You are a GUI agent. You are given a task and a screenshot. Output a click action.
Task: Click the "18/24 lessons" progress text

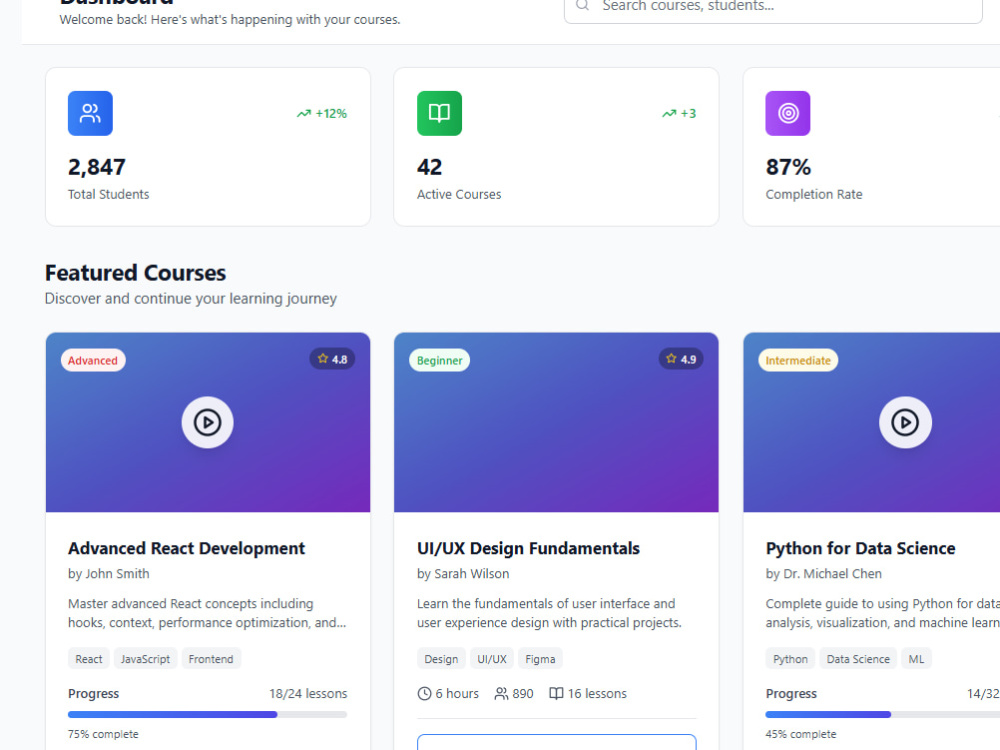tap(308, 693)
